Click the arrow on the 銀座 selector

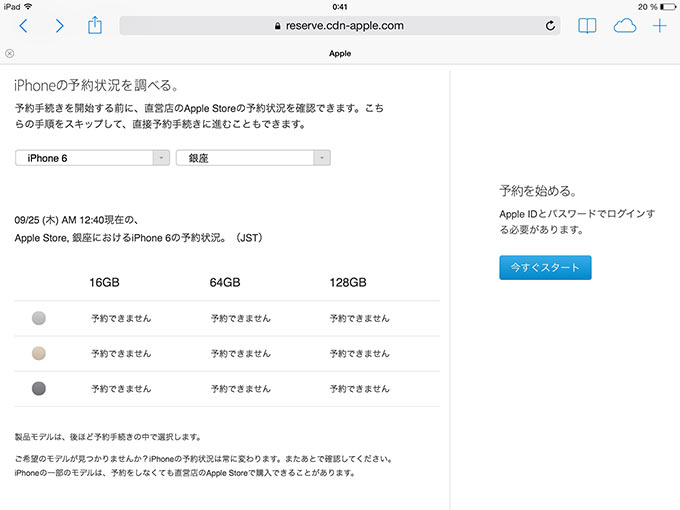tap(322, 158)
